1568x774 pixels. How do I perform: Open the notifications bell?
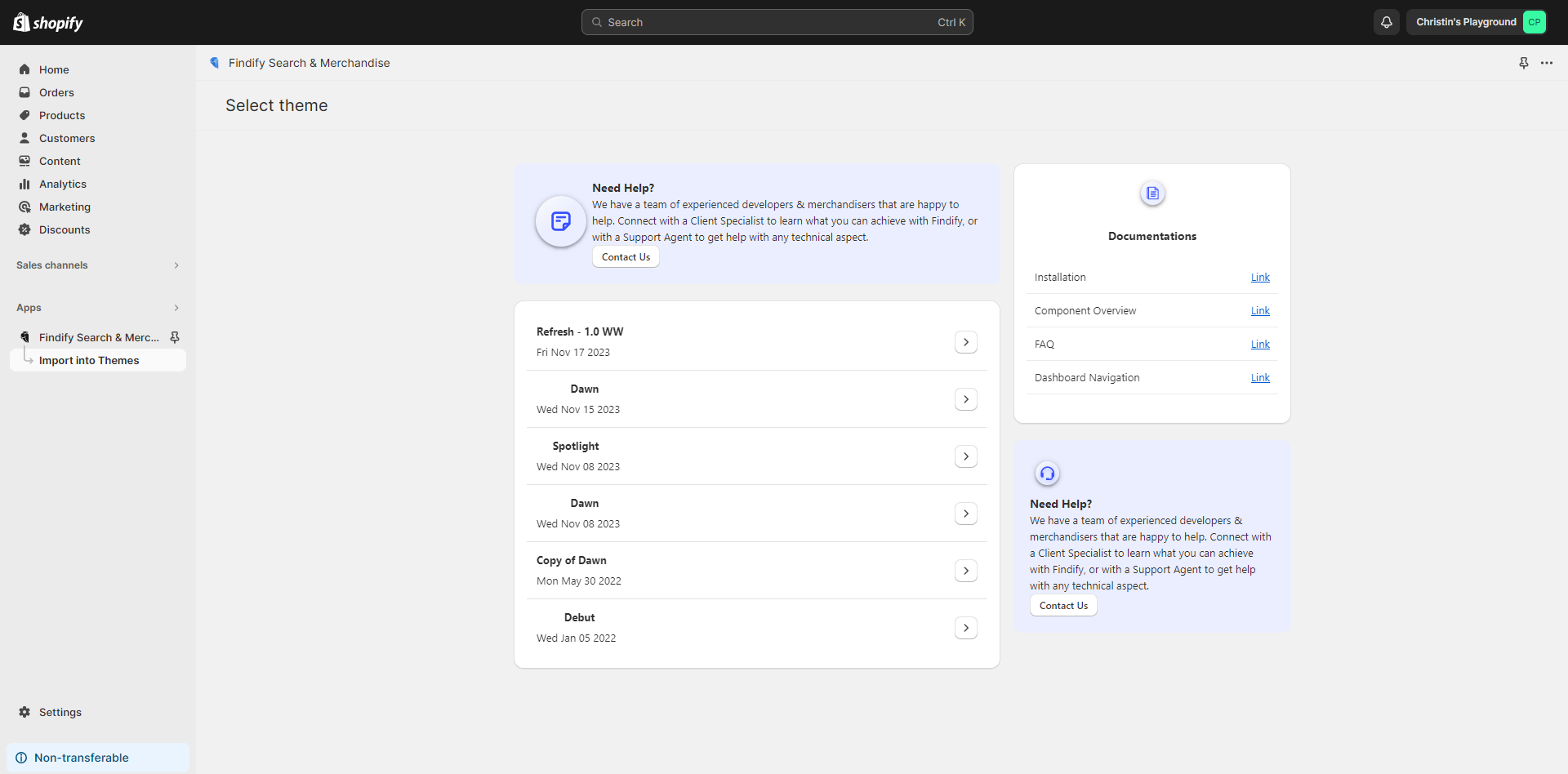click(1387, 22)
